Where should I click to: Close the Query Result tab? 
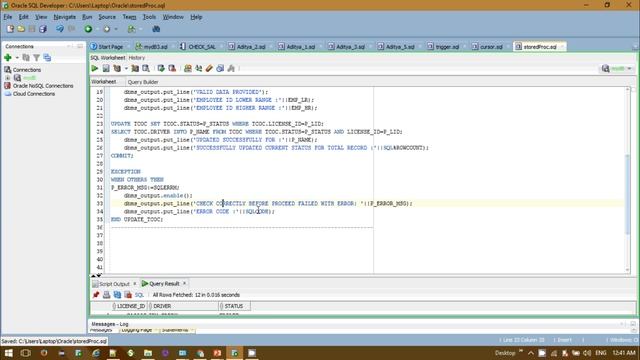click(184, 283)
